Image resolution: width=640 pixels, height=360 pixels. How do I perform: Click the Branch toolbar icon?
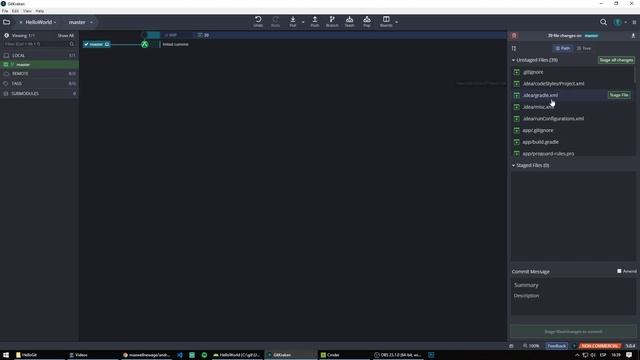point(332,22)
